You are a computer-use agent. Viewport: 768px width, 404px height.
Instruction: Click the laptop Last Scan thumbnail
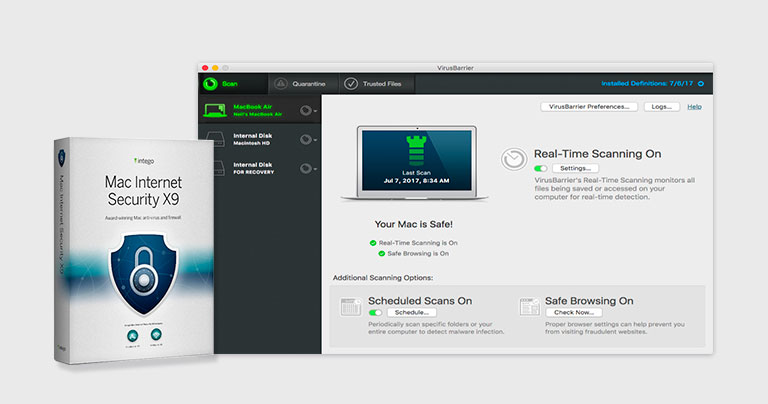415,163
